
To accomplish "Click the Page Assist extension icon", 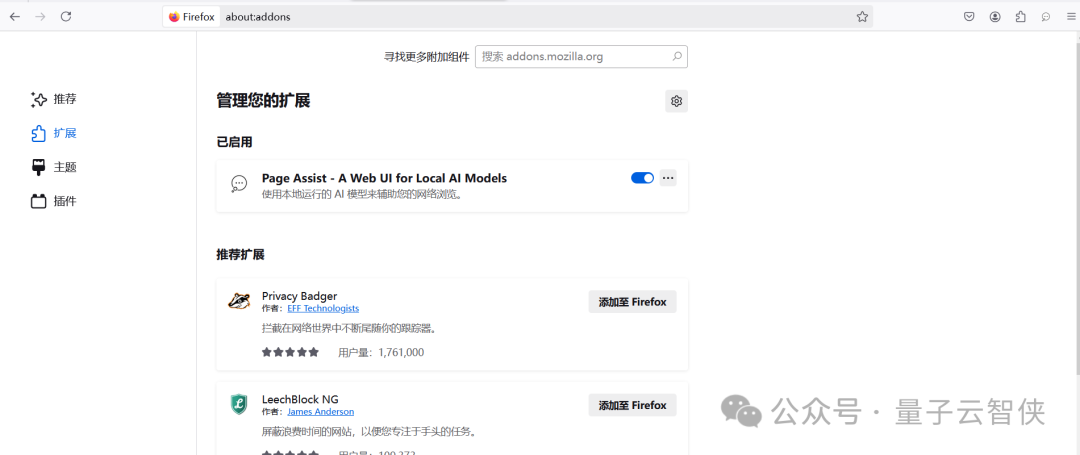I will point(238,183).
